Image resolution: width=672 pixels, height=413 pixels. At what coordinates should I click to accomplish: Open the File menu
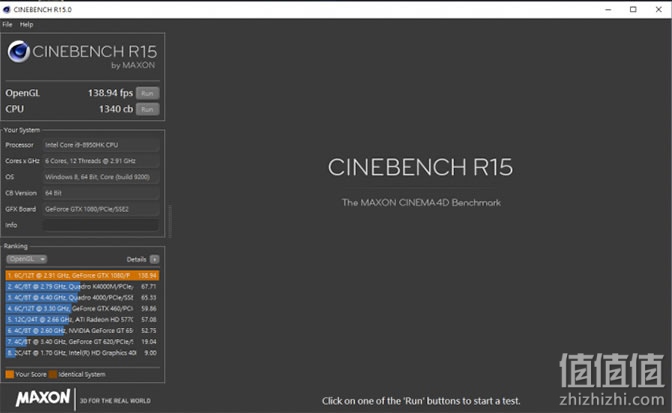[7, 24]
